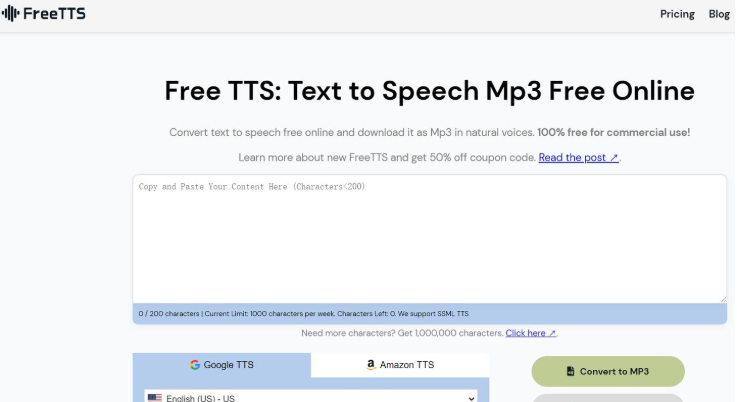Click the gray button below Convert to MP3
Viewport: 737px width, 402px height.
tap(607, 397)
